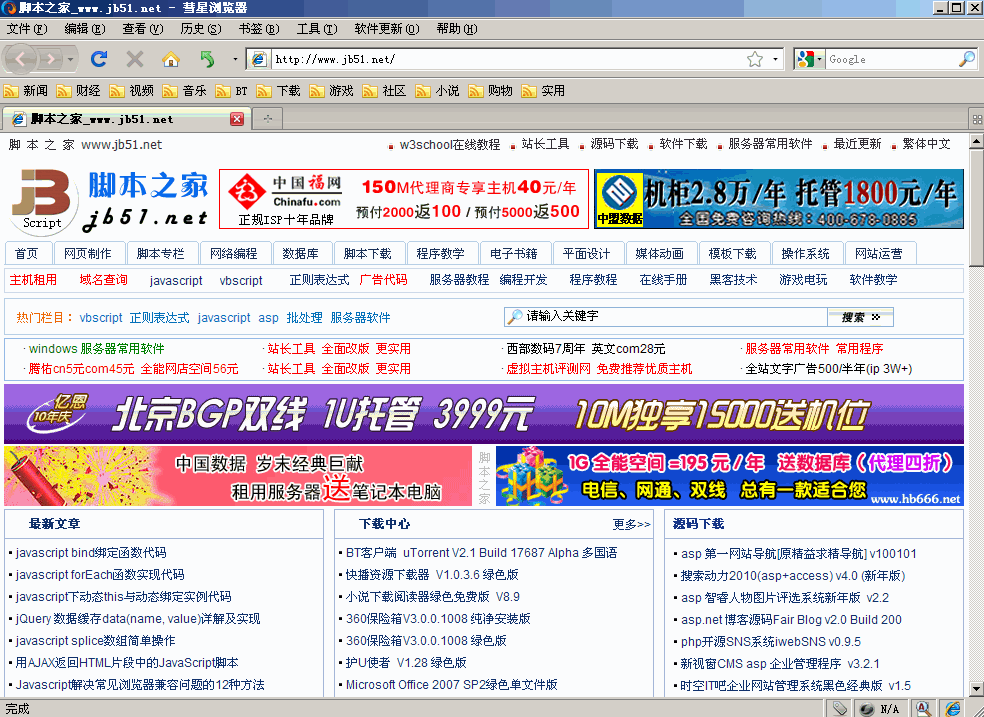
Task: Open the 查看 menu
Action: 142,29
